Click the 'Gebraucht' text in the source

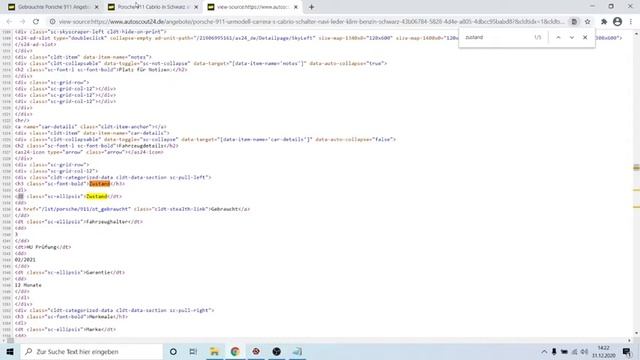[x=224, y=209]
